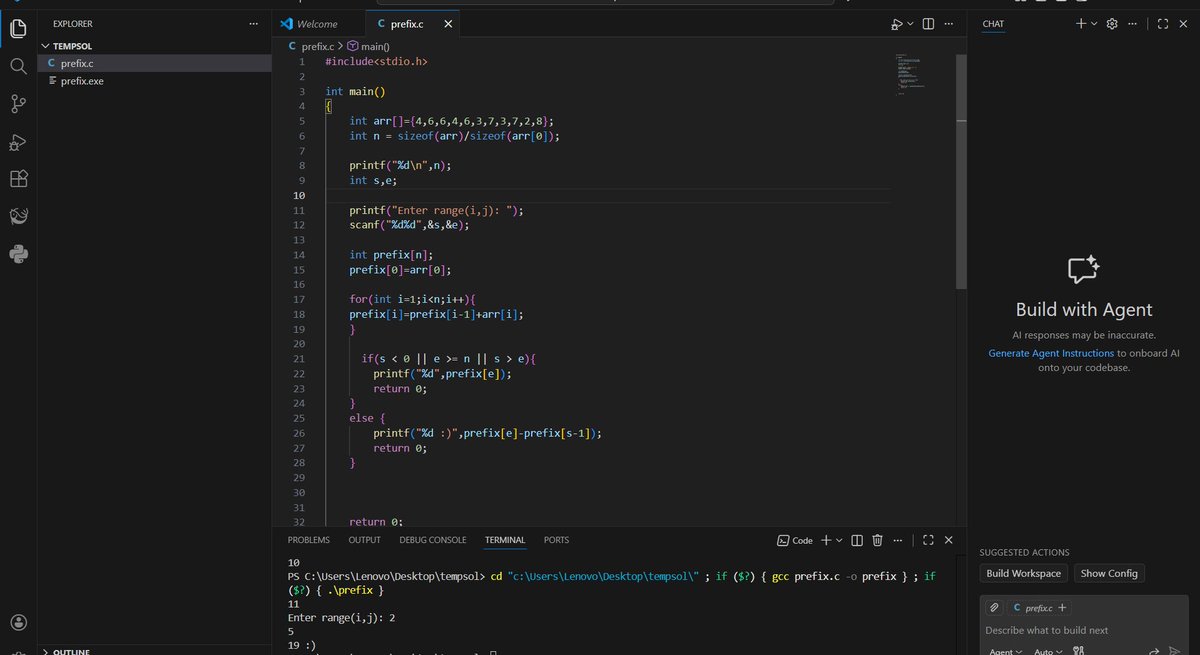Open the chat settings gear
The height and width of the screenshot is (655, 1200).
click(1112, 24)
